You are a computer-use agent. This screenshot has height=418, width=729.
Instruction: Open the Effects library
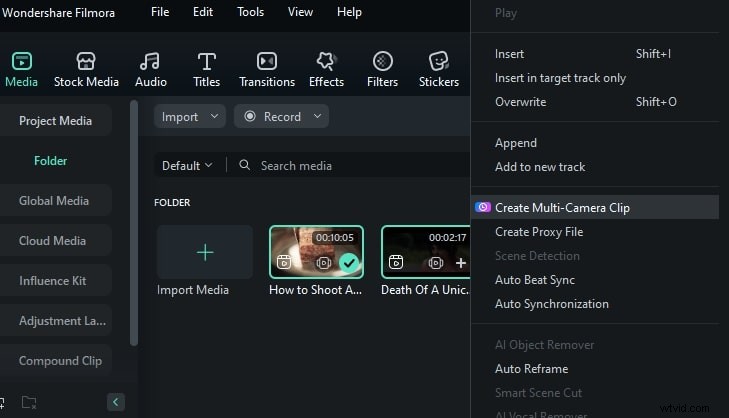point(326,70)
